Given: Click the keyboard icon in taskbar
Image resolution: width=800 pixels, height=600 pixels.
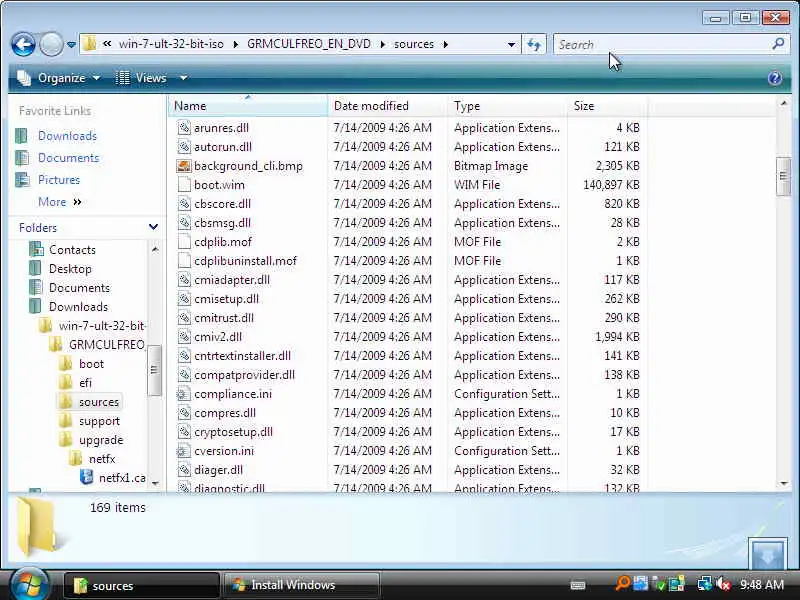Looking at the screenshot, I should click(578, 585).
